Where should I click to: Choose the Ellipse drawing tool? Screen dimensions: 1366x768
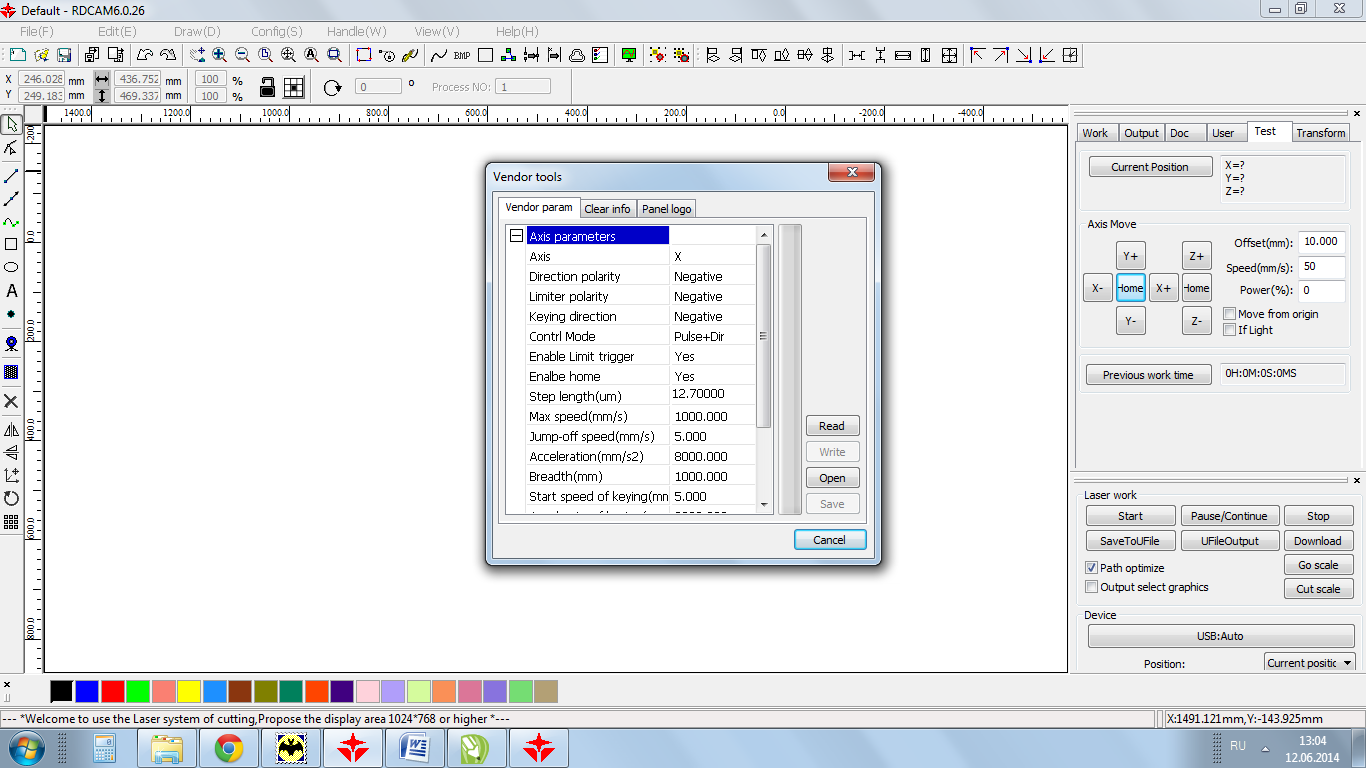point(11,267)
